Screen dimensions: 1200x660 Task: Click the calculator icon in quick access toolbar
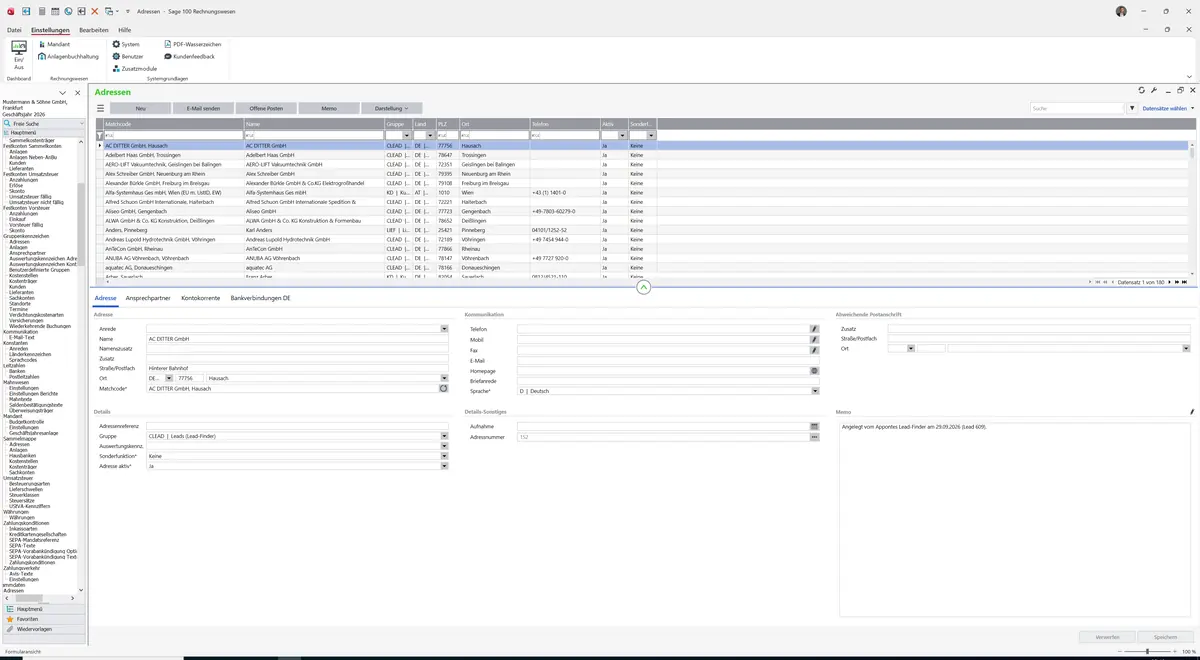point(41,10)
